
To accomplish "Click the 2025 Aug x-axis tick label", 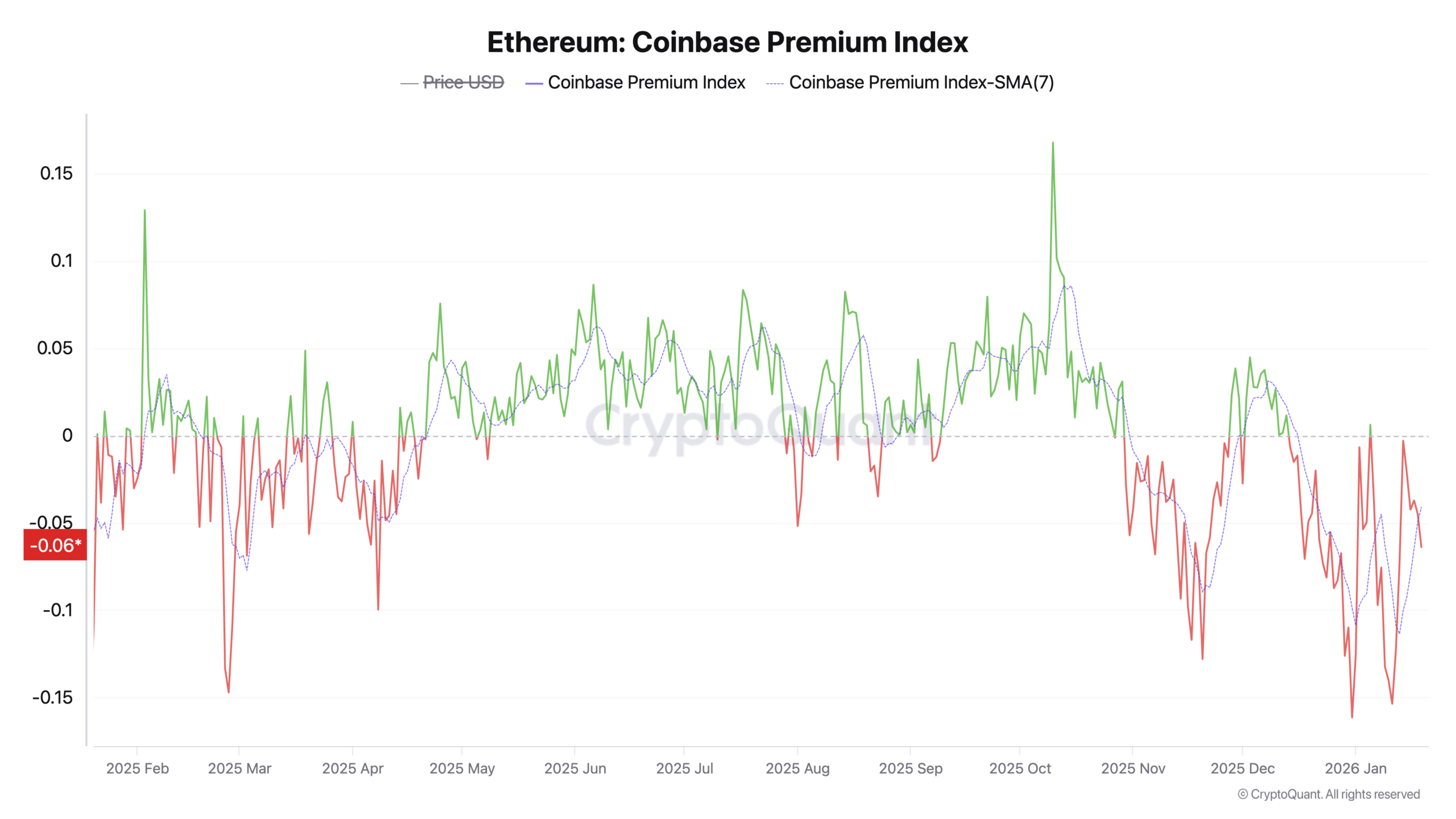I will (797, 768).
